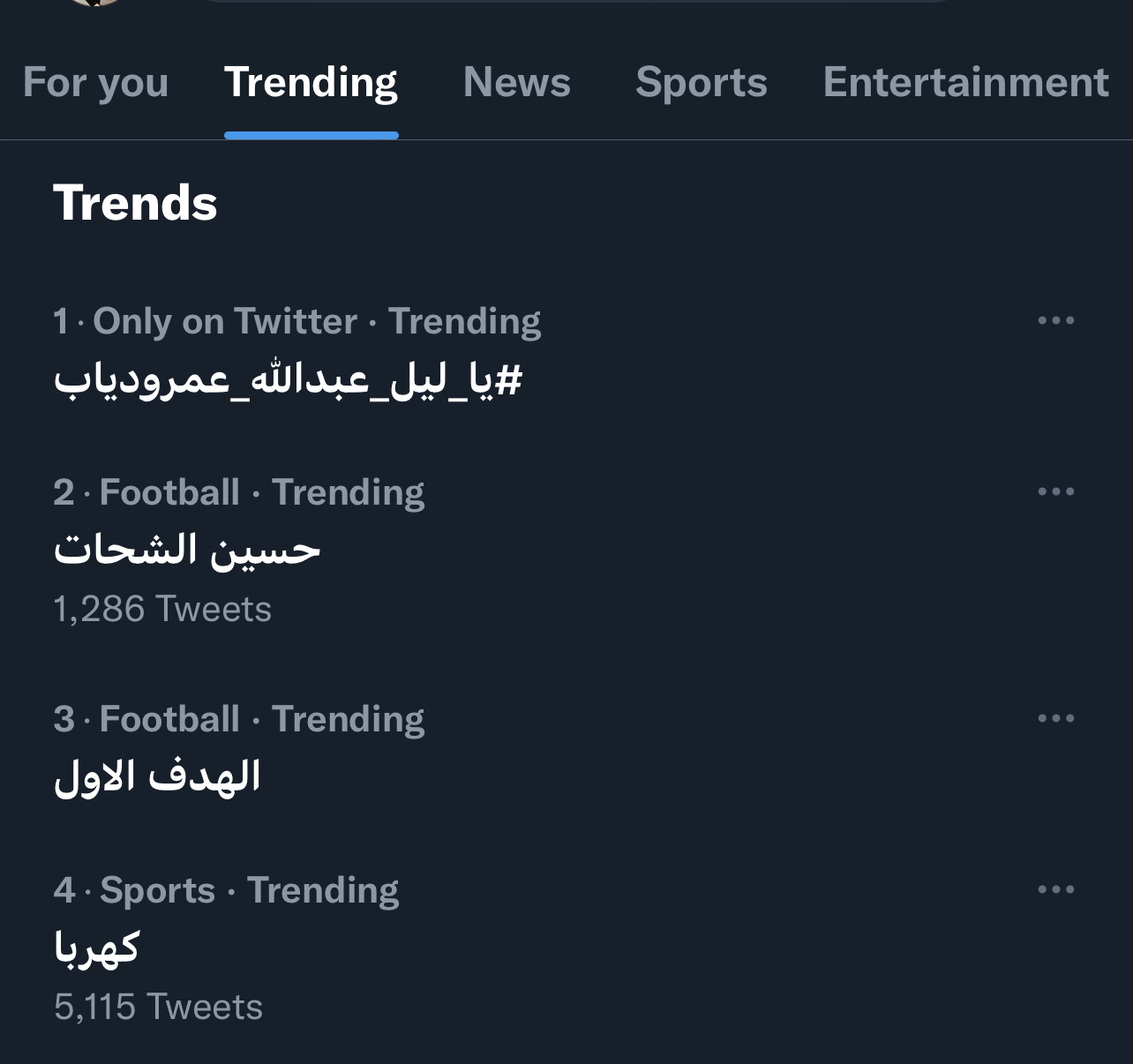Click the 4 · Sports · Trending label
The width and height of the screenshot is (1133, 1064).
(226, 890)
